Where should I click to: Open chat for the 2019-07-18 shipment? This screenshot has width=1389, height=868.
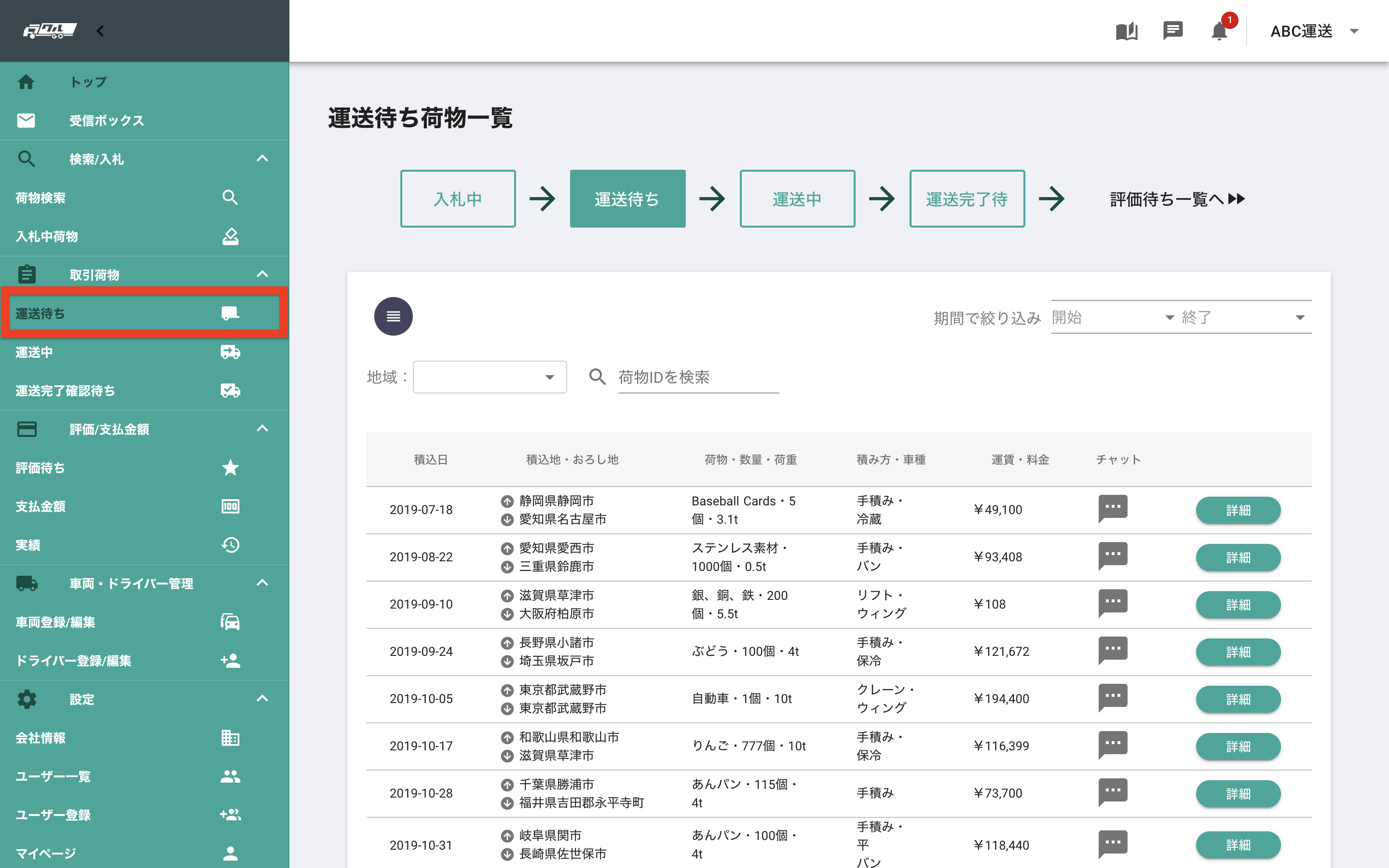[x=1112, y=509]
